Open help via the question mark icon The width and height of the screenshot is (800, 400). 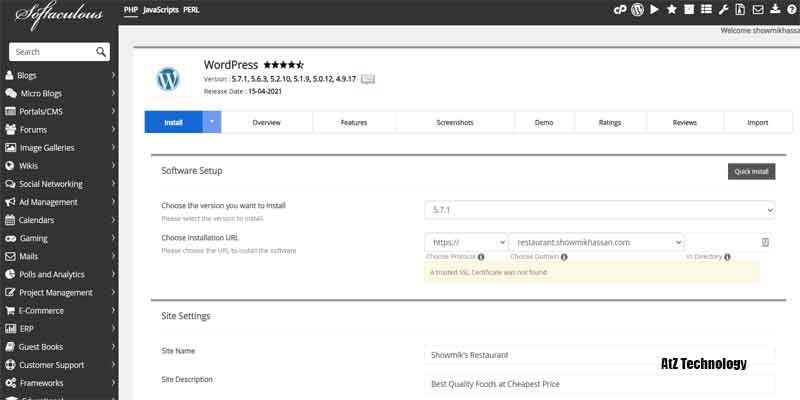click(x=792, y=9)
